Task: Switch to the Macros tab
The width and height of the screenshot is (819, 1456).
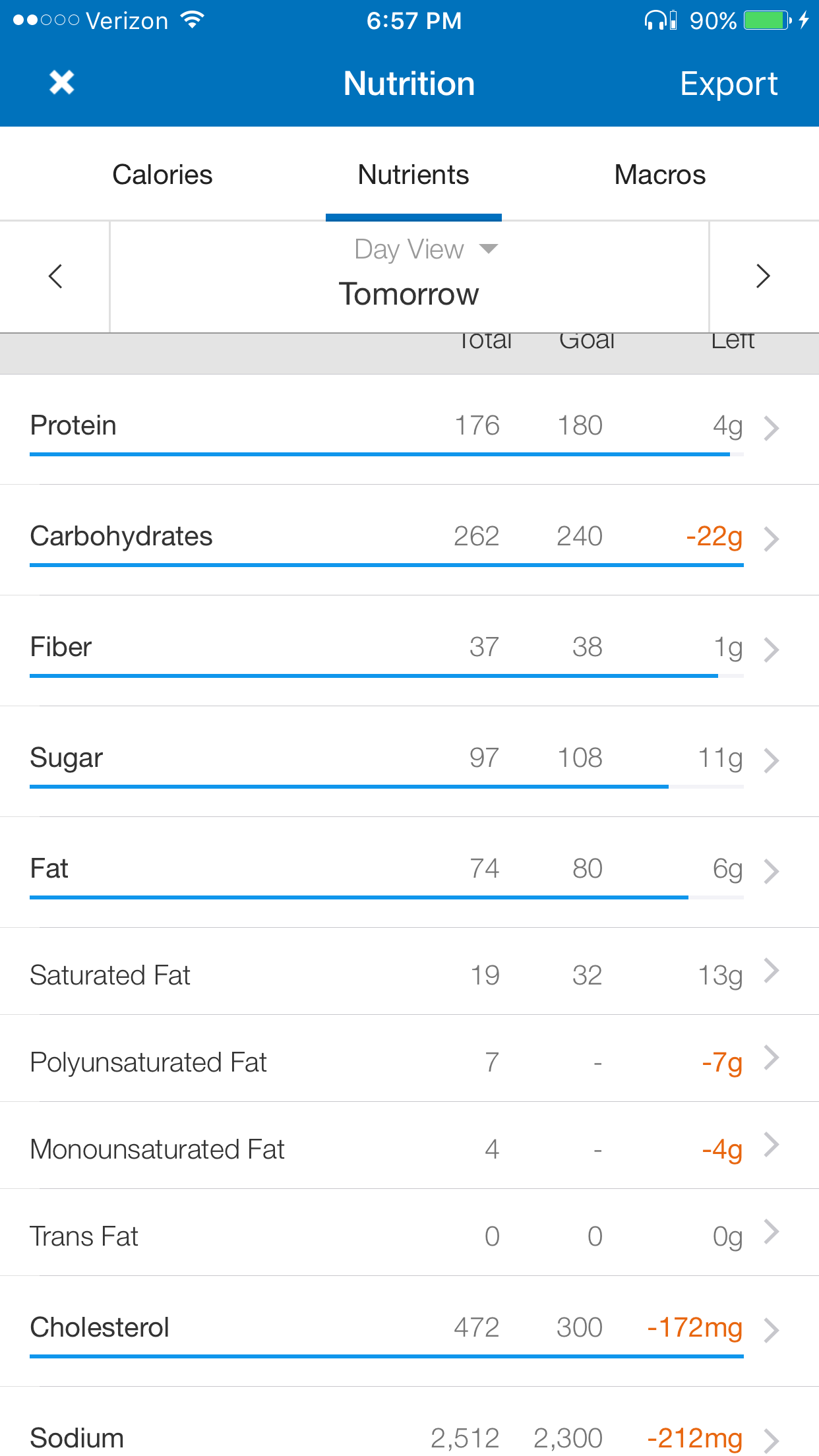Action: (659, 175)
